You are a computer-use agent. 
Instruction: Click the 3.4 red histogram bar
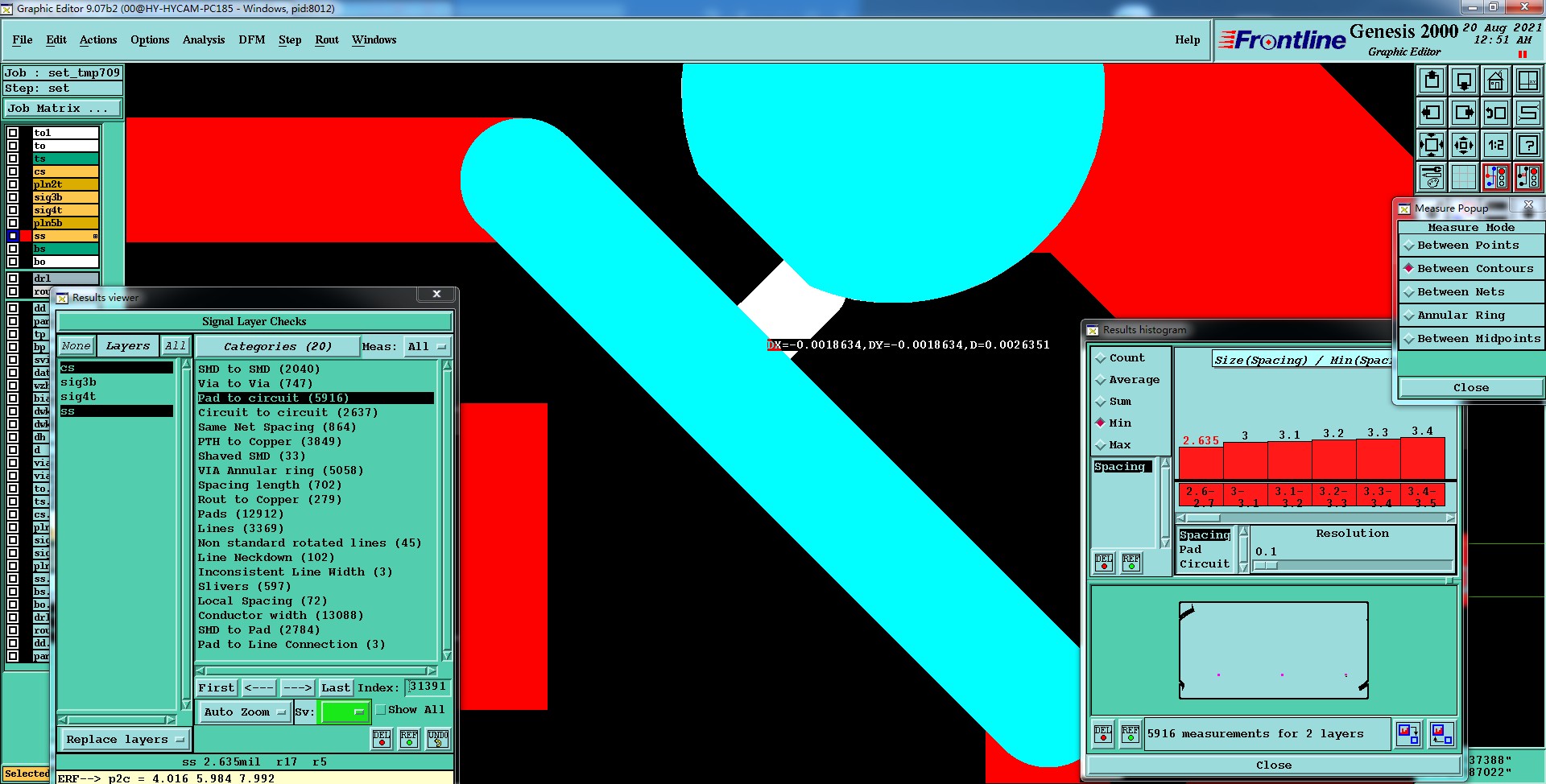coord(1423,458)
